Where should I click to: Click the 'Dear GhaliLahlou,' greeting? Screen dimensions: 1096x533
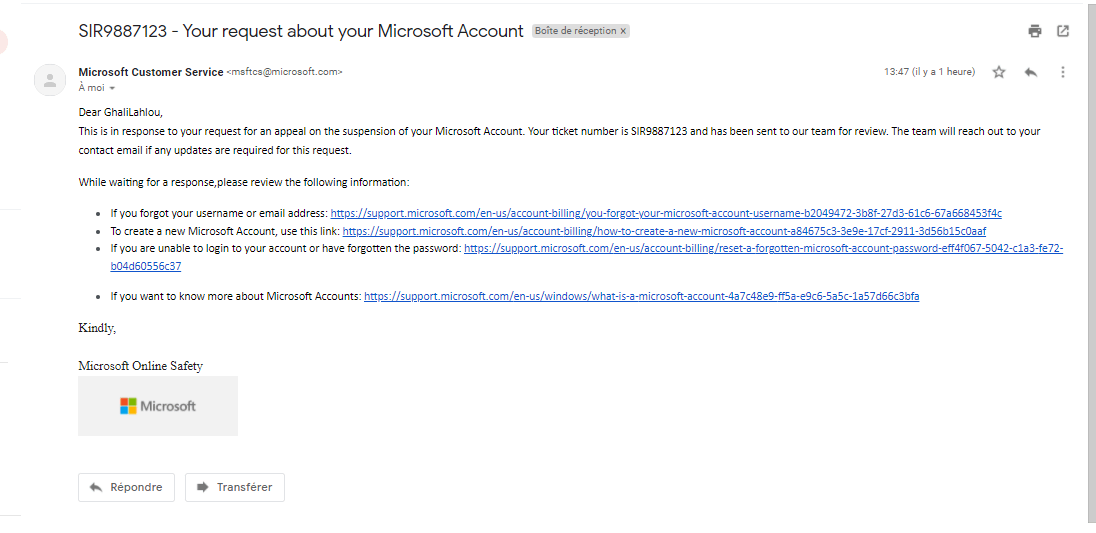click(x=121, y=111)
